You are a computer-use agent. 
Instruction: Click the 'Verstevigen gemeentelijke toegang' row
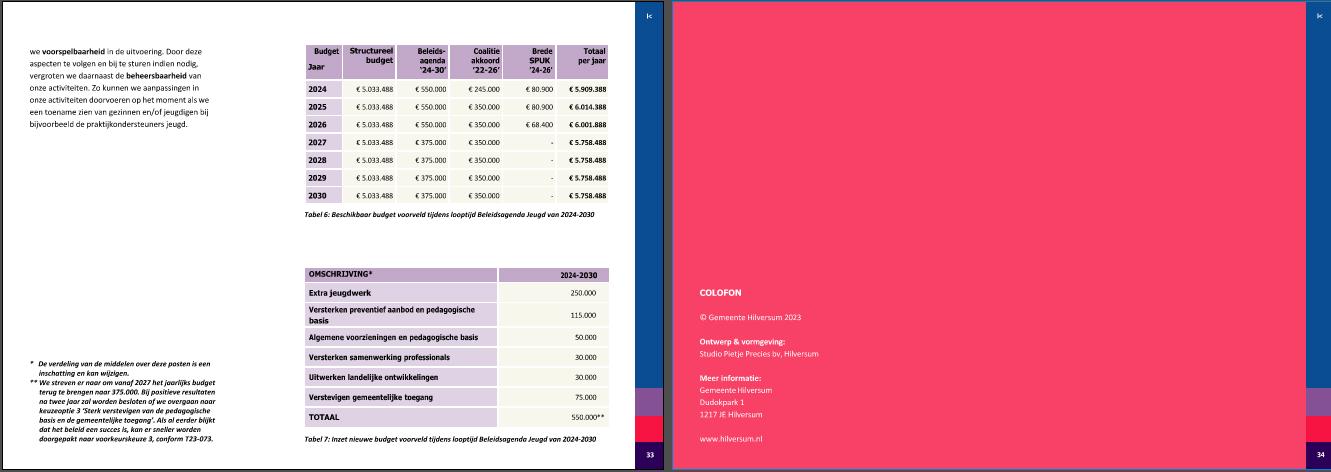click(x=401, y=396)
